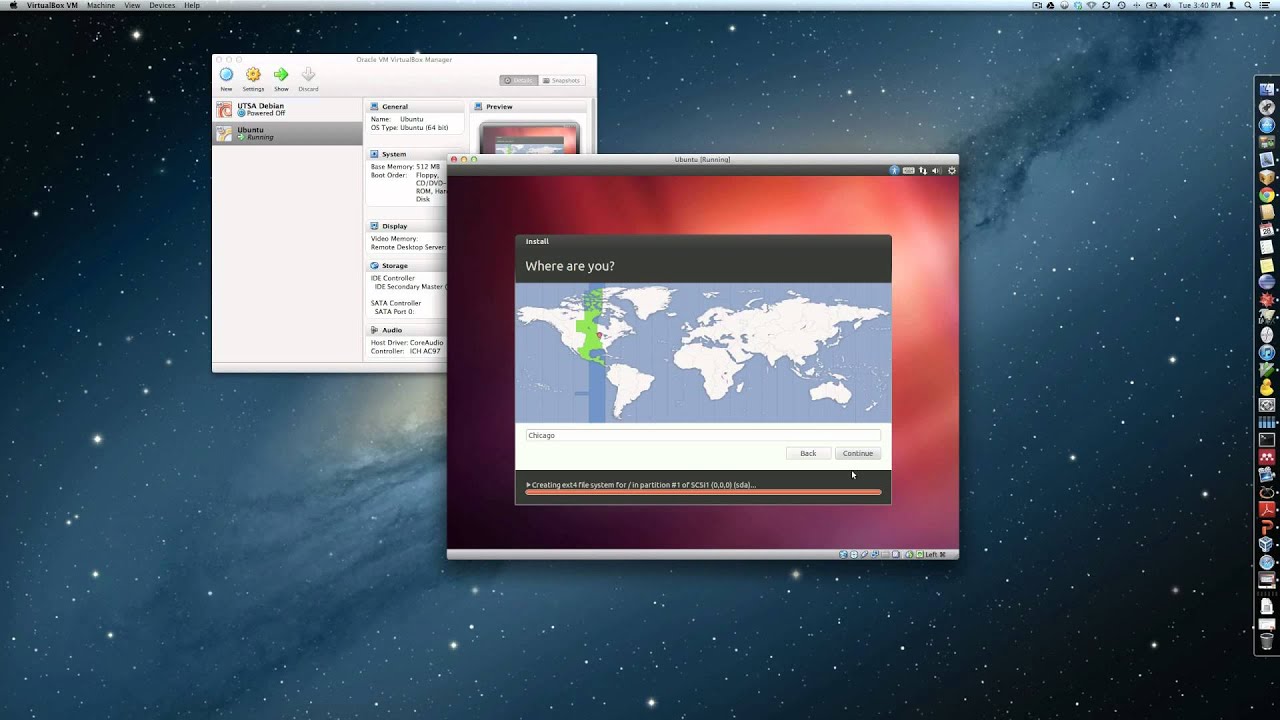The width and height of the screenshot is (1280, 720).
Task: Click the clock showing Tue 3:40 PM
Action: tap(1200, 5)
